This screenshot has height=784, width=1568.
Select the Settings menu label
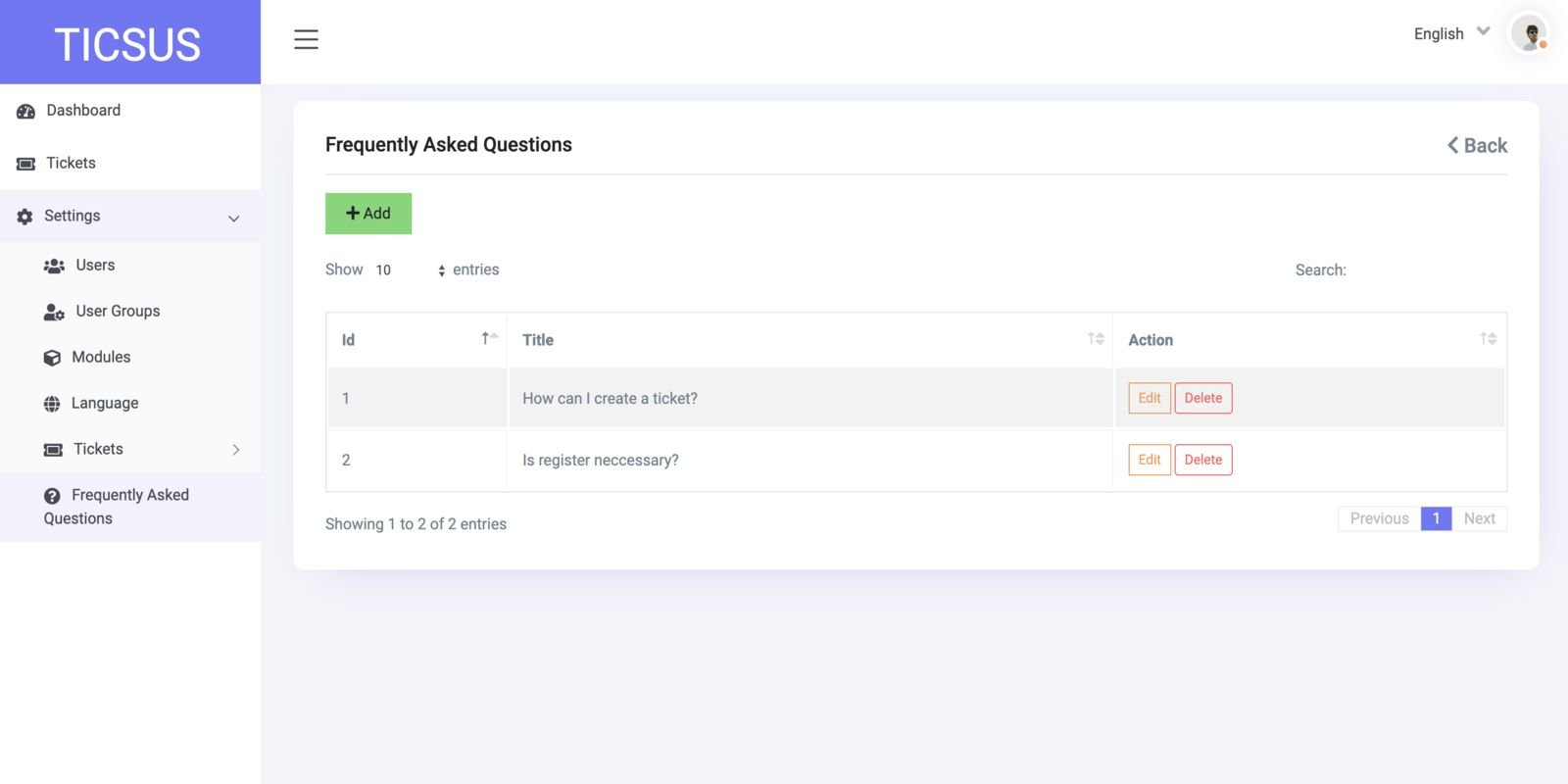pyautogui.click(x=73, y=216)
